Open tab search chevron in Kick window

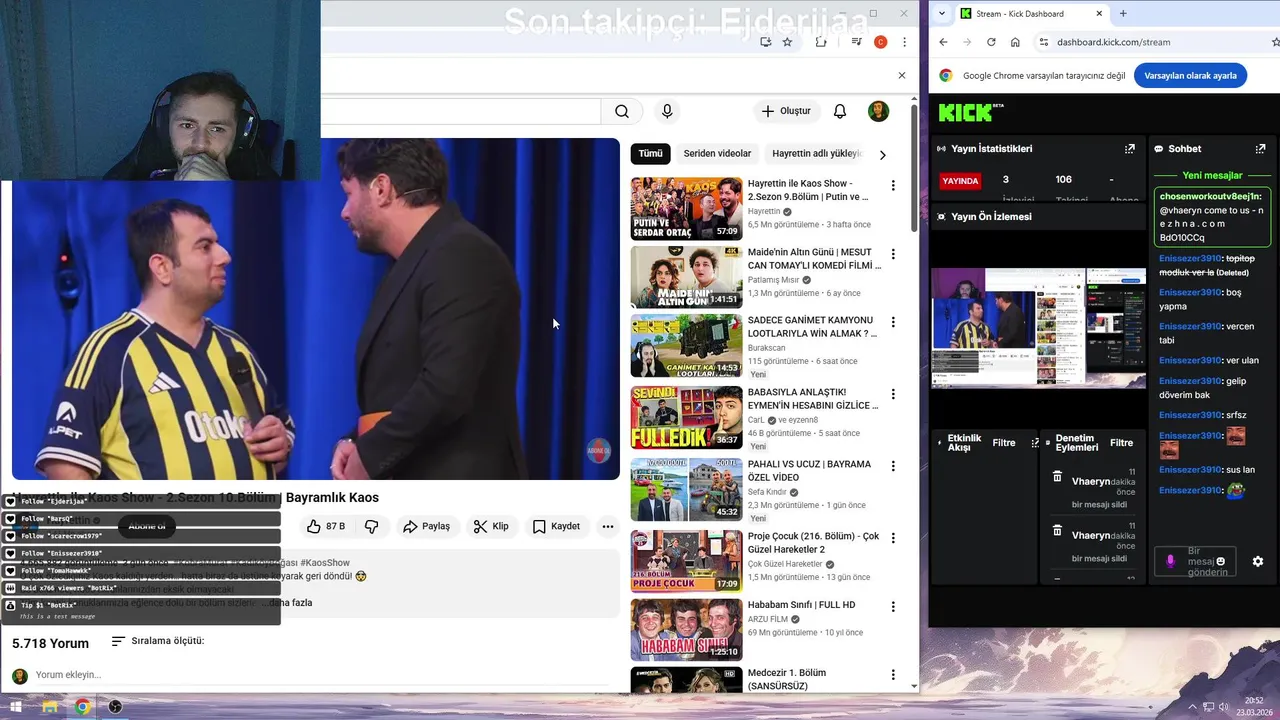942,14
